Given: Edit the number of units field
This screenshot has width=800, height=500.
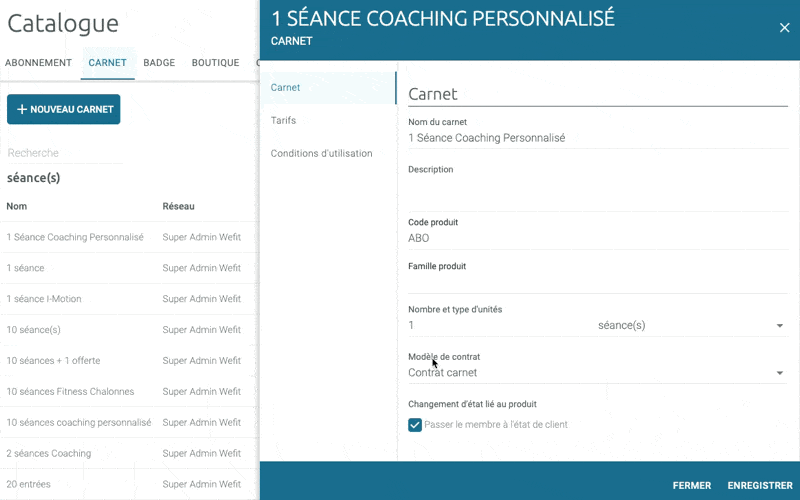Looking at the screenshot, I should coord(500,326).
